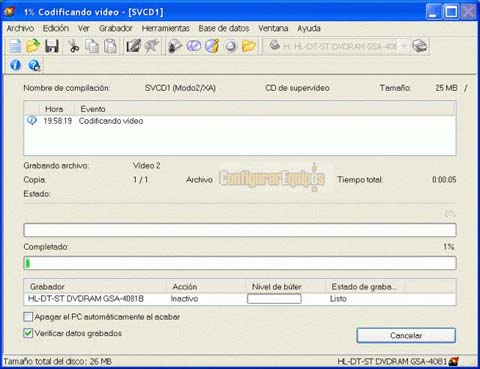Viewport: 480px width, 369px height.
Task: Click the Paste clipboard icon
Action: (110, 46)
